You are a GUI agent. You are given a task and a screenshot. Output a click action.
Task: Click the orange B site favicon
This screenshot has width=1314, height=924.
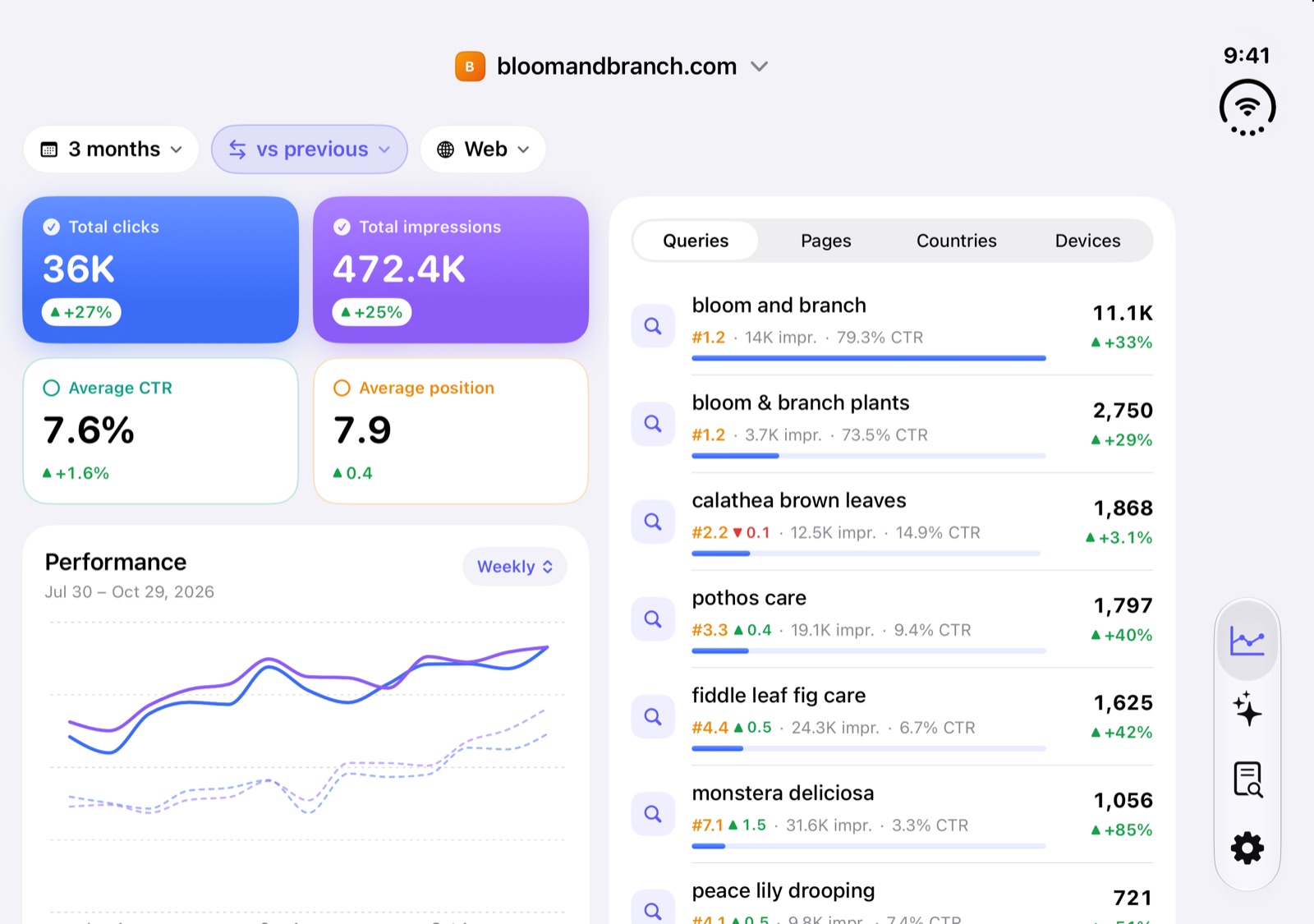pos(470,67)
